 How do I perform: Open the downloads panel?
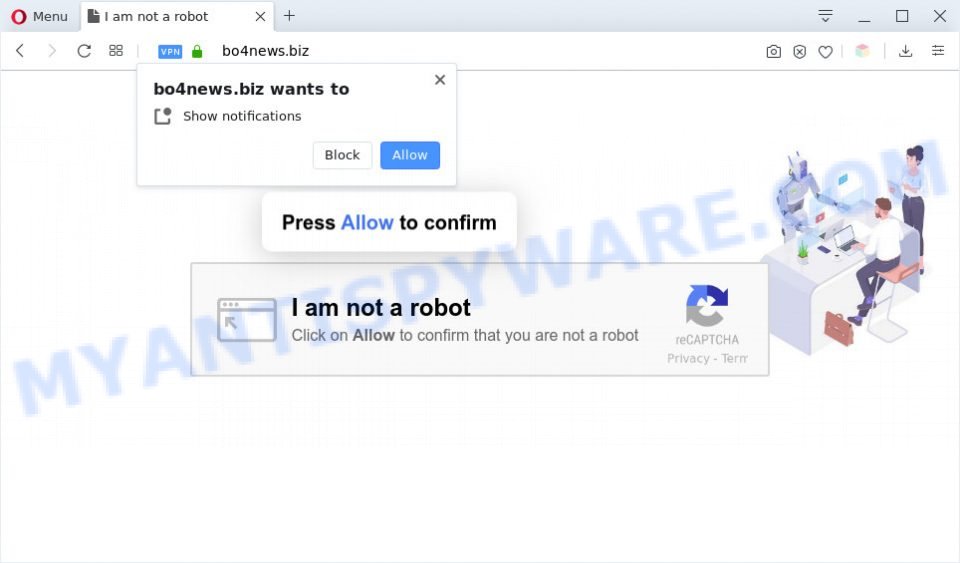pos(906,51)
